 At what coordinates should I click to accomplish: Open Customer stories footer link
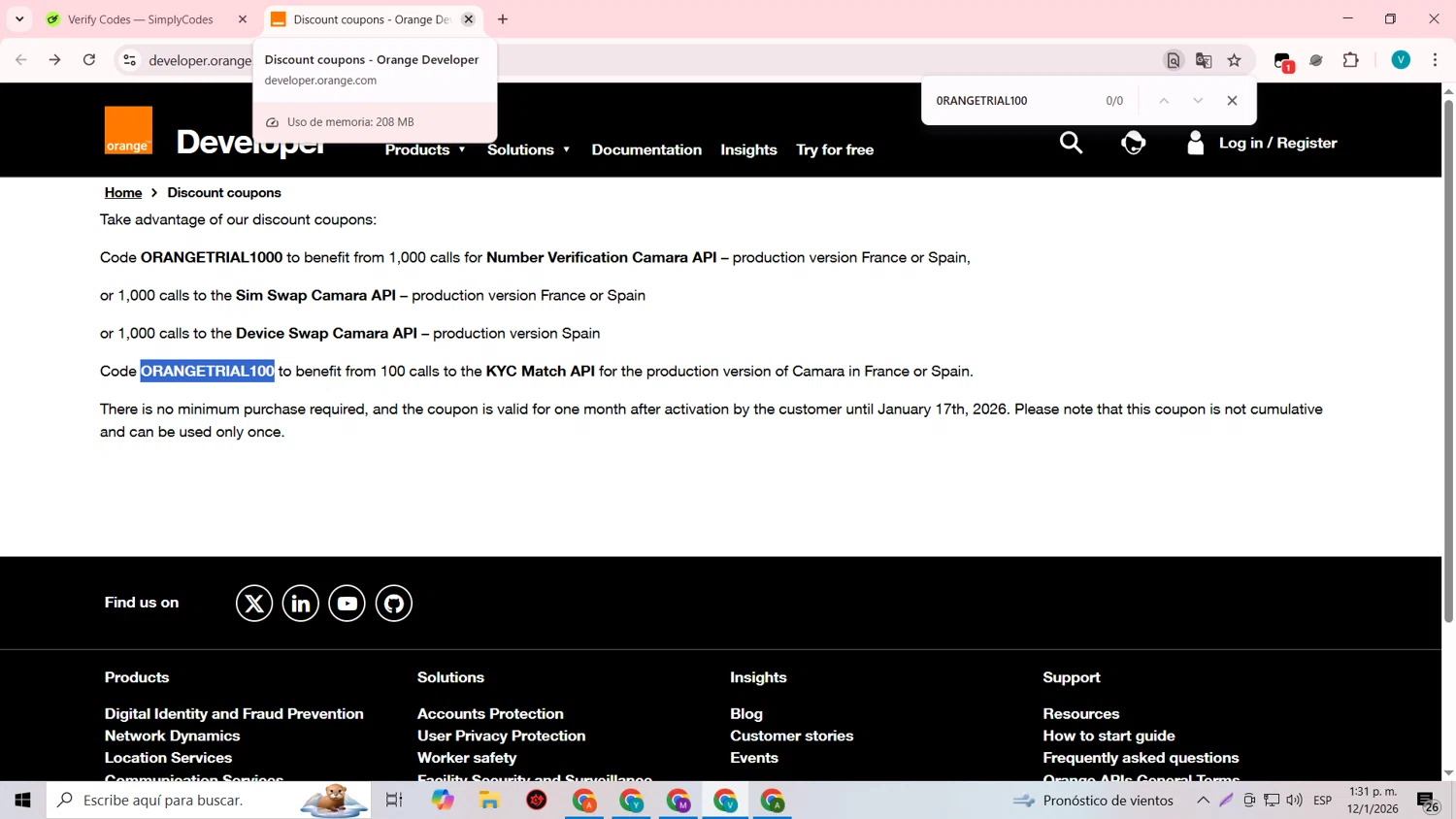[792, 736]
